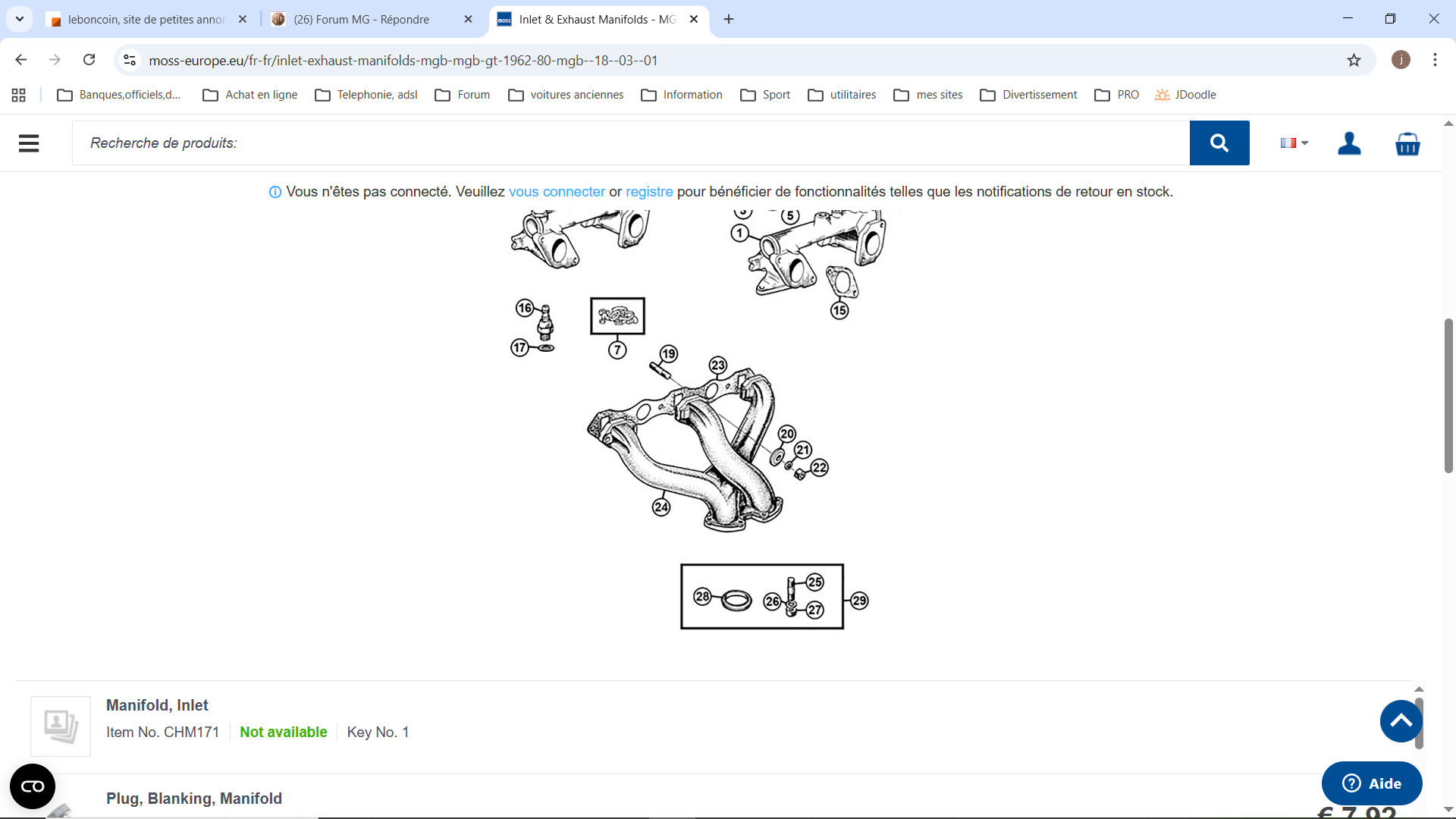Open the Chrome tab search dropdown arrow

20,19
